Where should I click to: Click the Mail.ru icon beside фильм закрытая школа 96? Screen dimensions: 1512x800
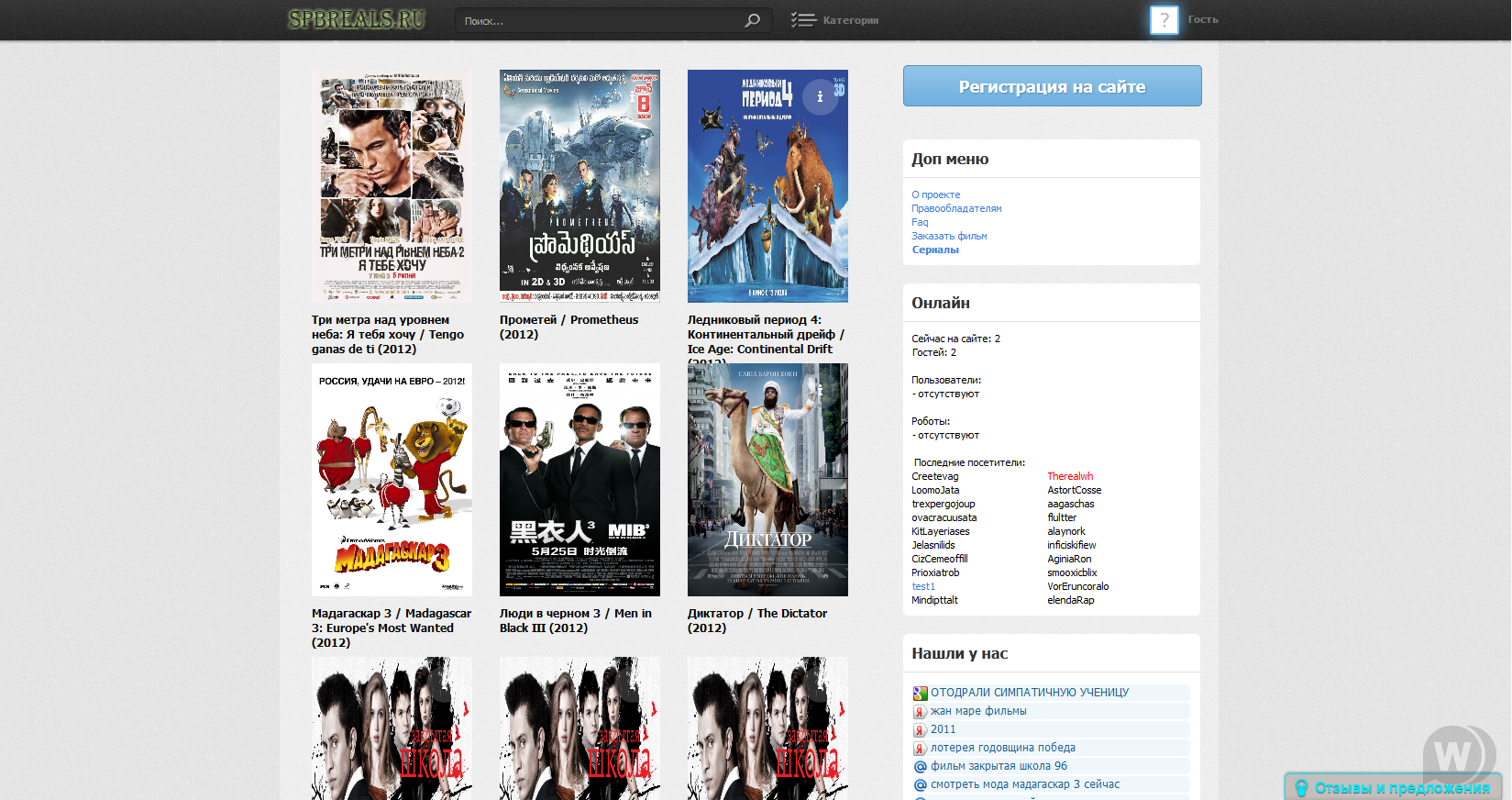coord(920,767)
